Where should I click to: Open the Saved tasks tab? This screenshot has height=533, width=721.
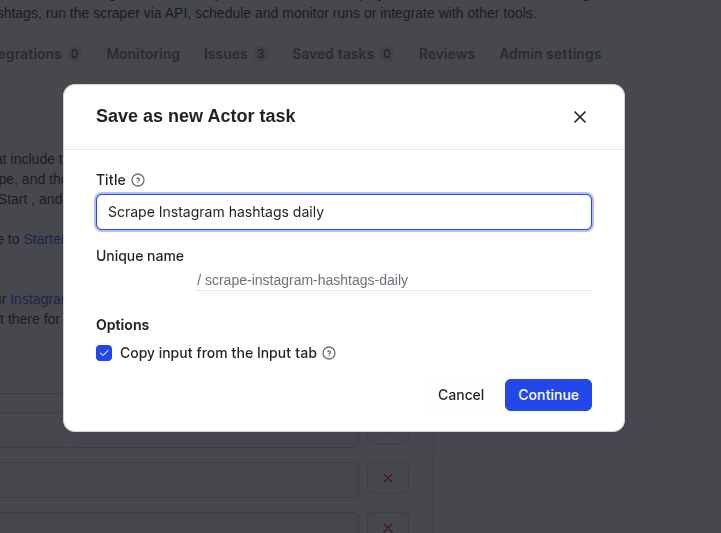tap(343, 54)
